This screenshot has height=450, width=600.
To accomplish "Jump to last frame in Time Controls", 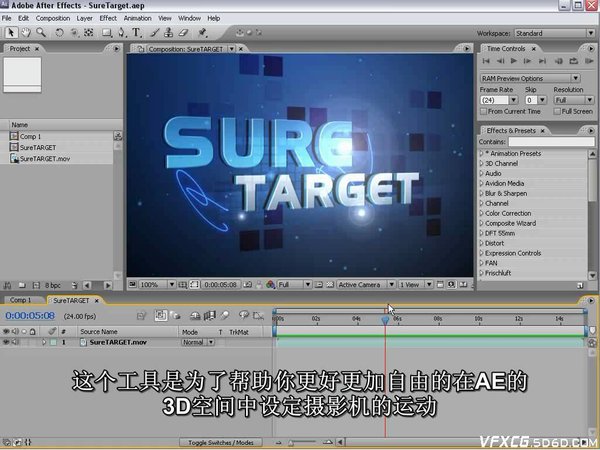I will (542, 61).
